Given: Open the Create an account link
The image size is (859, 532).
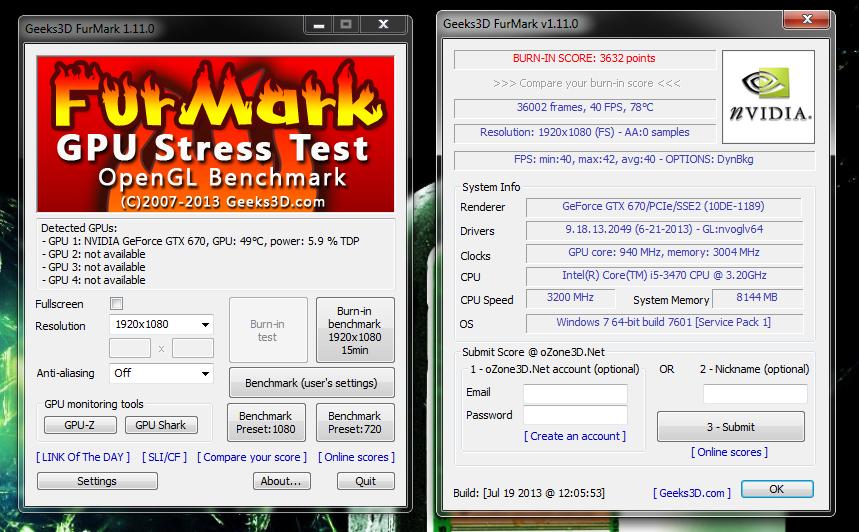Looking at the screenshot, I should click(575, 436).
